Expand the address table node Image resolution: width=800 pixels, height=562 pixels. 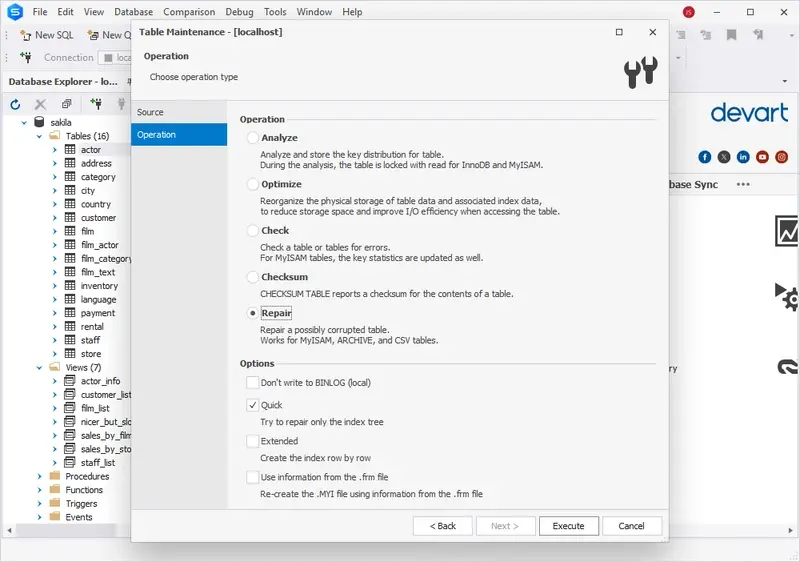tap(55, 163)
